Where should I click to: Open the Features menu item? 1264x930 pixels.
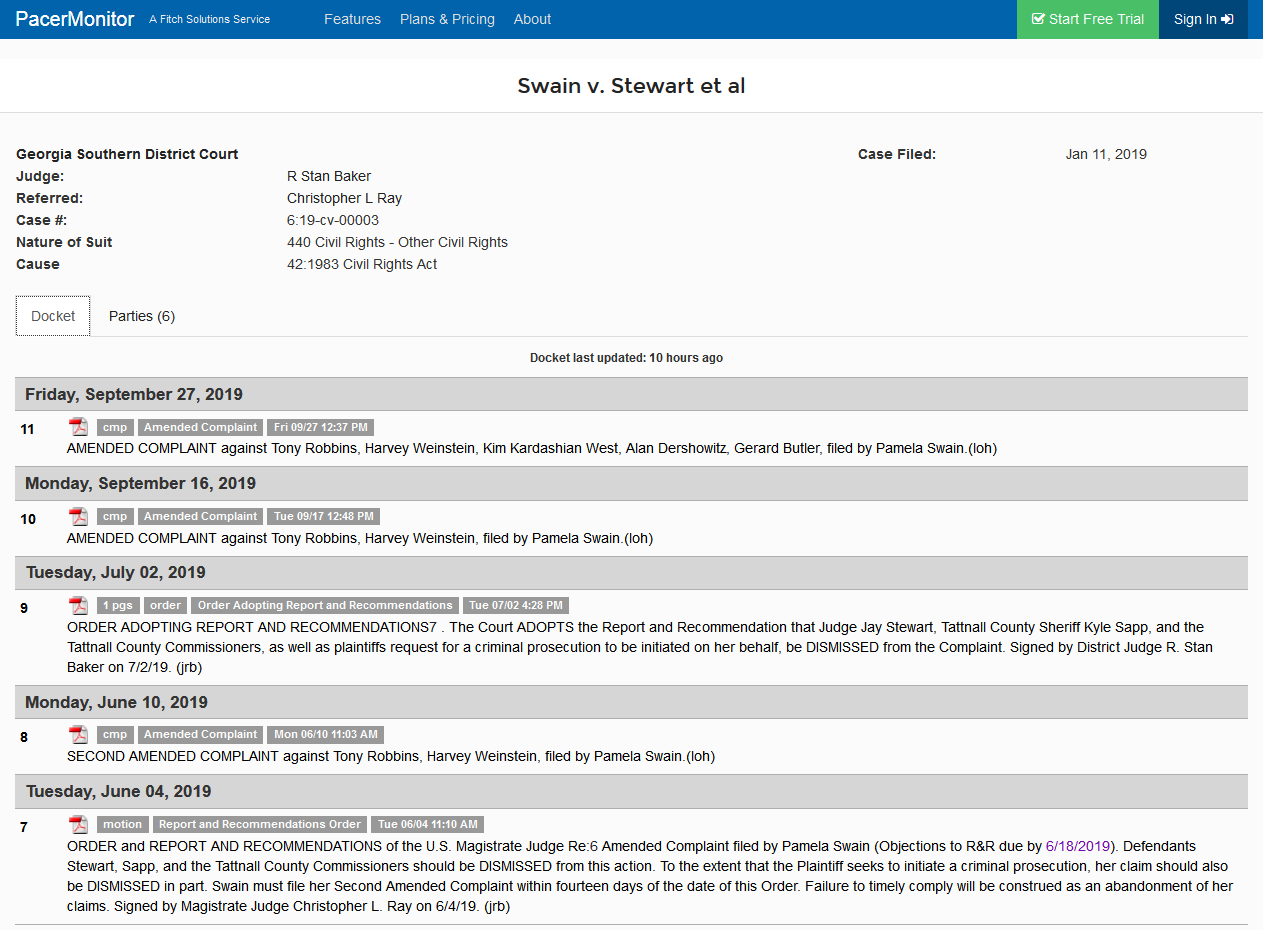click(352, 19)
